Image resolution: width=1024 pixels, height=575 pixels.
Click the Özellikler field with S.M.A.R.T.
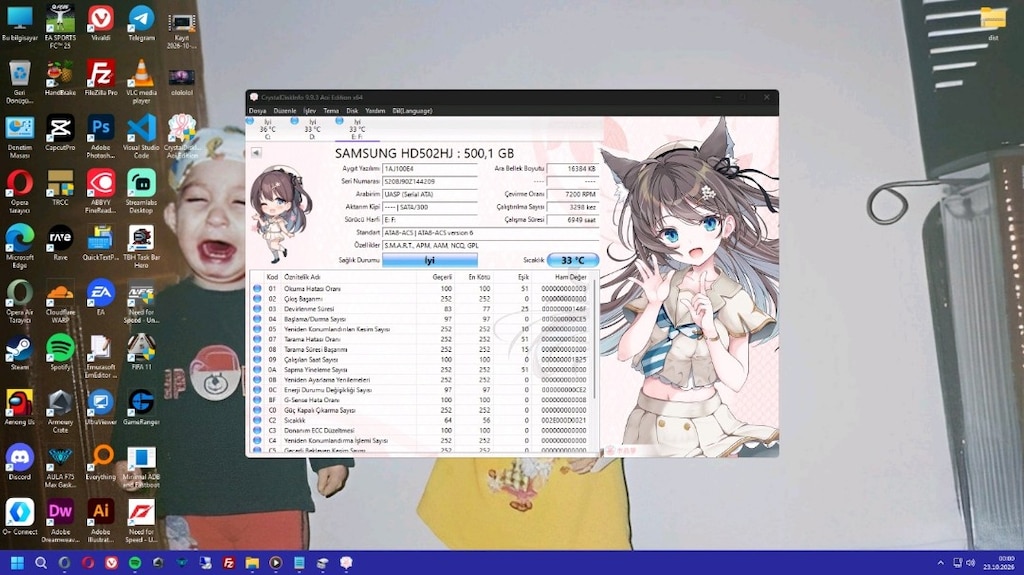click(x=490, y=246)
